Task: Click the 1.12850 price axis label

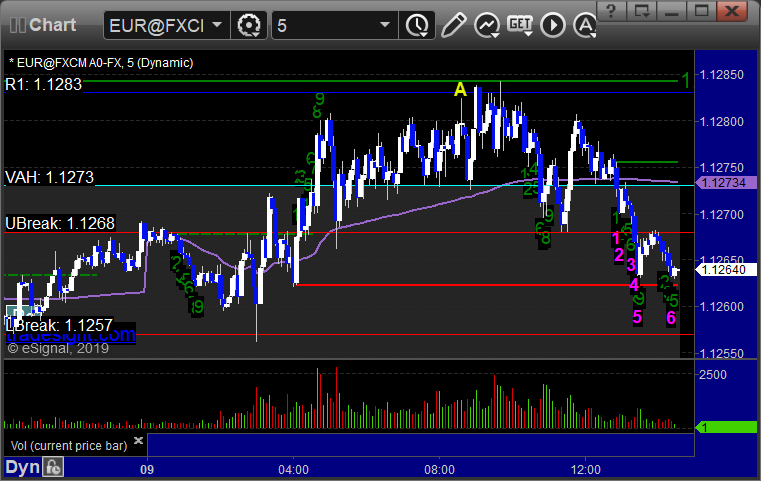Action: [x=722, y=75]
